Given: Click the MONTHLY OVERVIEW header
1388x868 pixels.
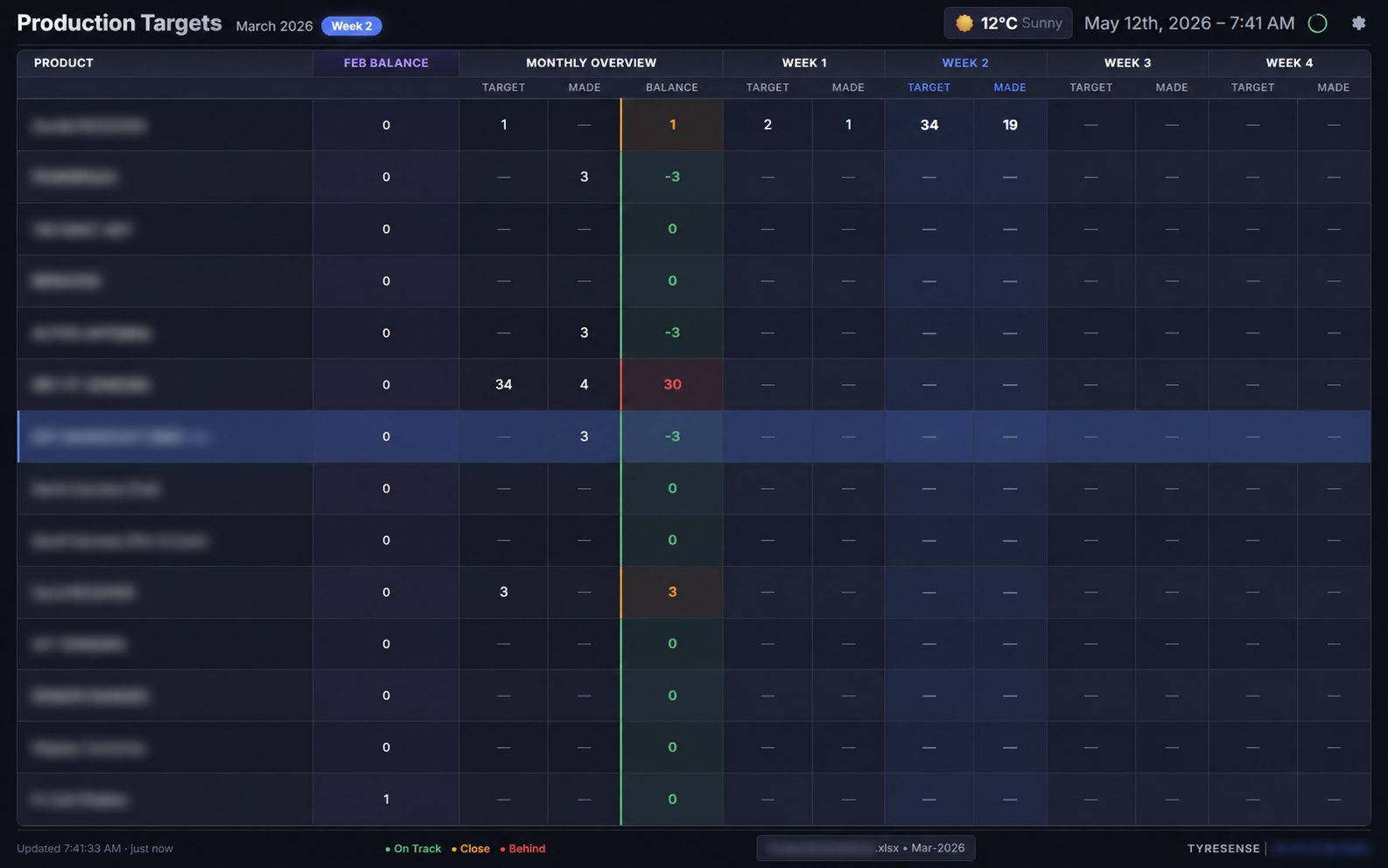Looking at the screenshot, I should tap(591, 63).
